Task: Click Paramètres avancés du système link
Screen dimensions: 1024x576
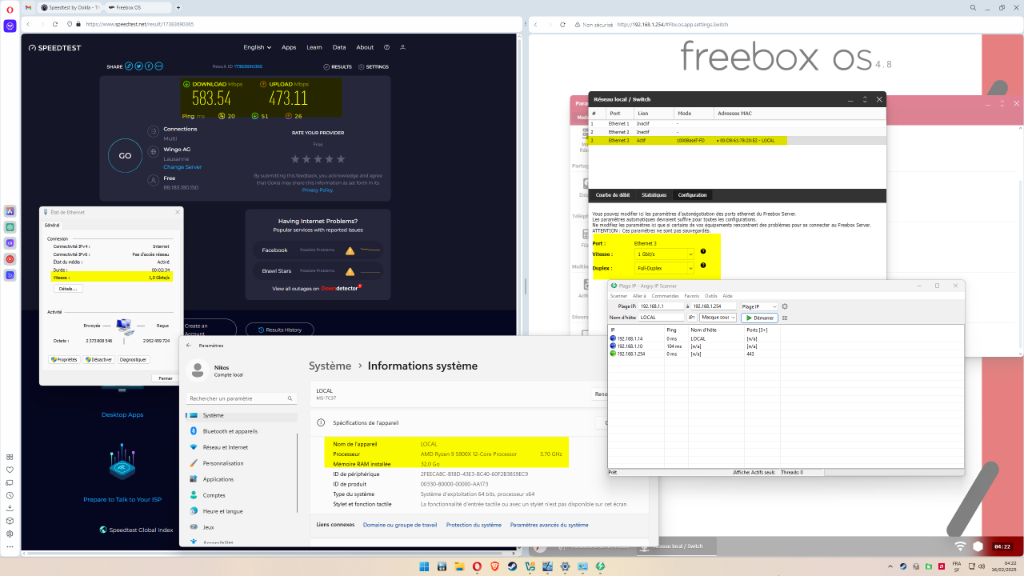Action: [x=549, y=525]
